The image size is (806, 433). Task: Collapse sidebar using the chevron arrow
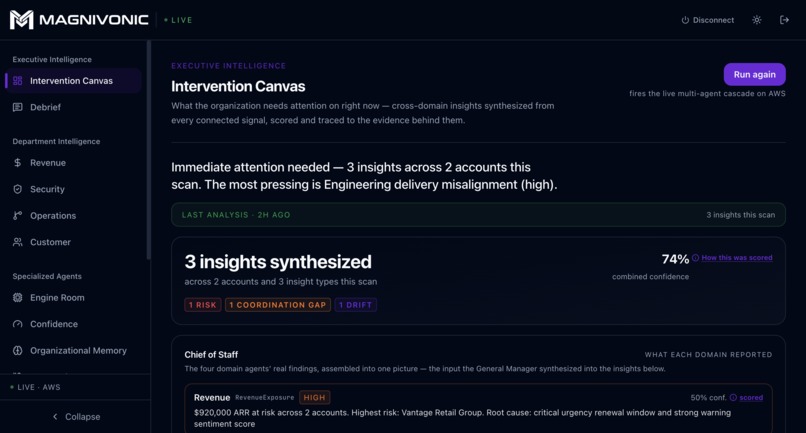coord(56,417)
